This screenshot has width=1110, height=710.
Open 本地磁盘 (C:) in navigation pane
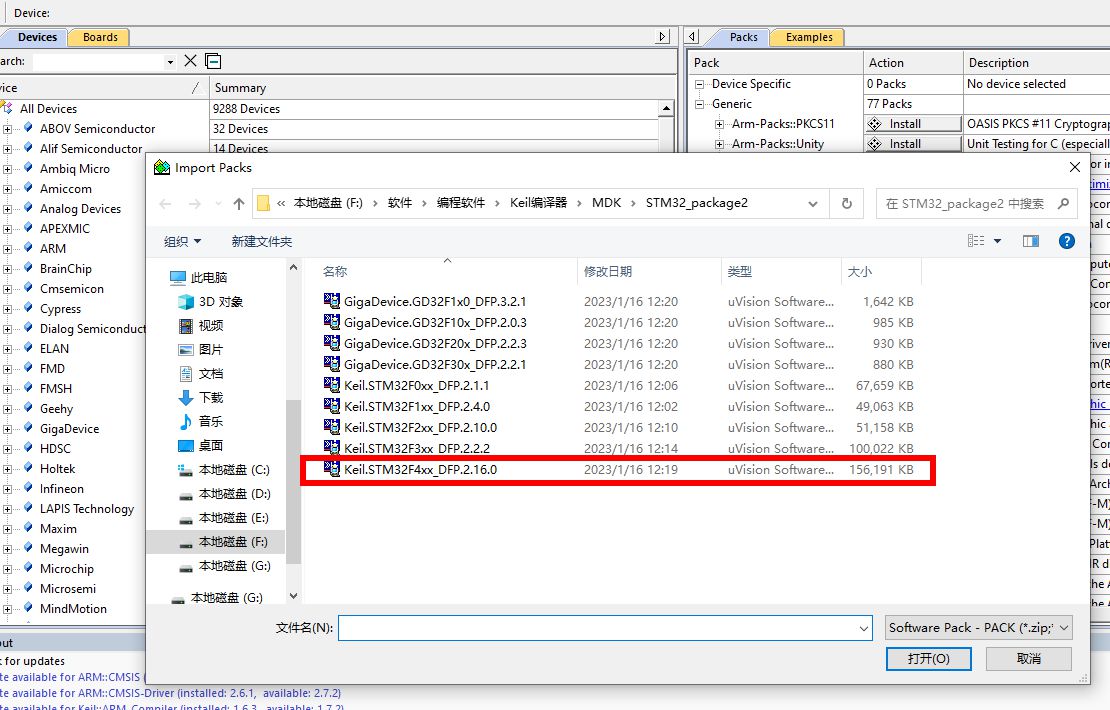pos(234,470)
